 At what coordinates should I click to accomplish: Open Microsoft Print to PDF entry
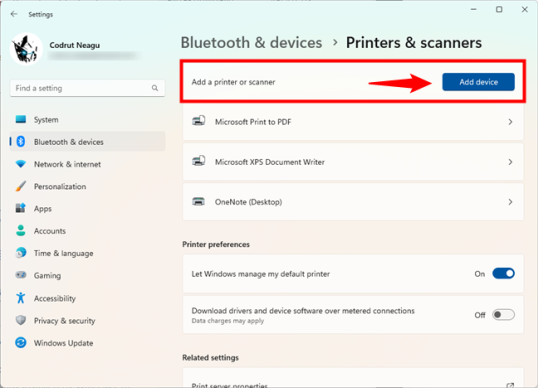point(353,122)
